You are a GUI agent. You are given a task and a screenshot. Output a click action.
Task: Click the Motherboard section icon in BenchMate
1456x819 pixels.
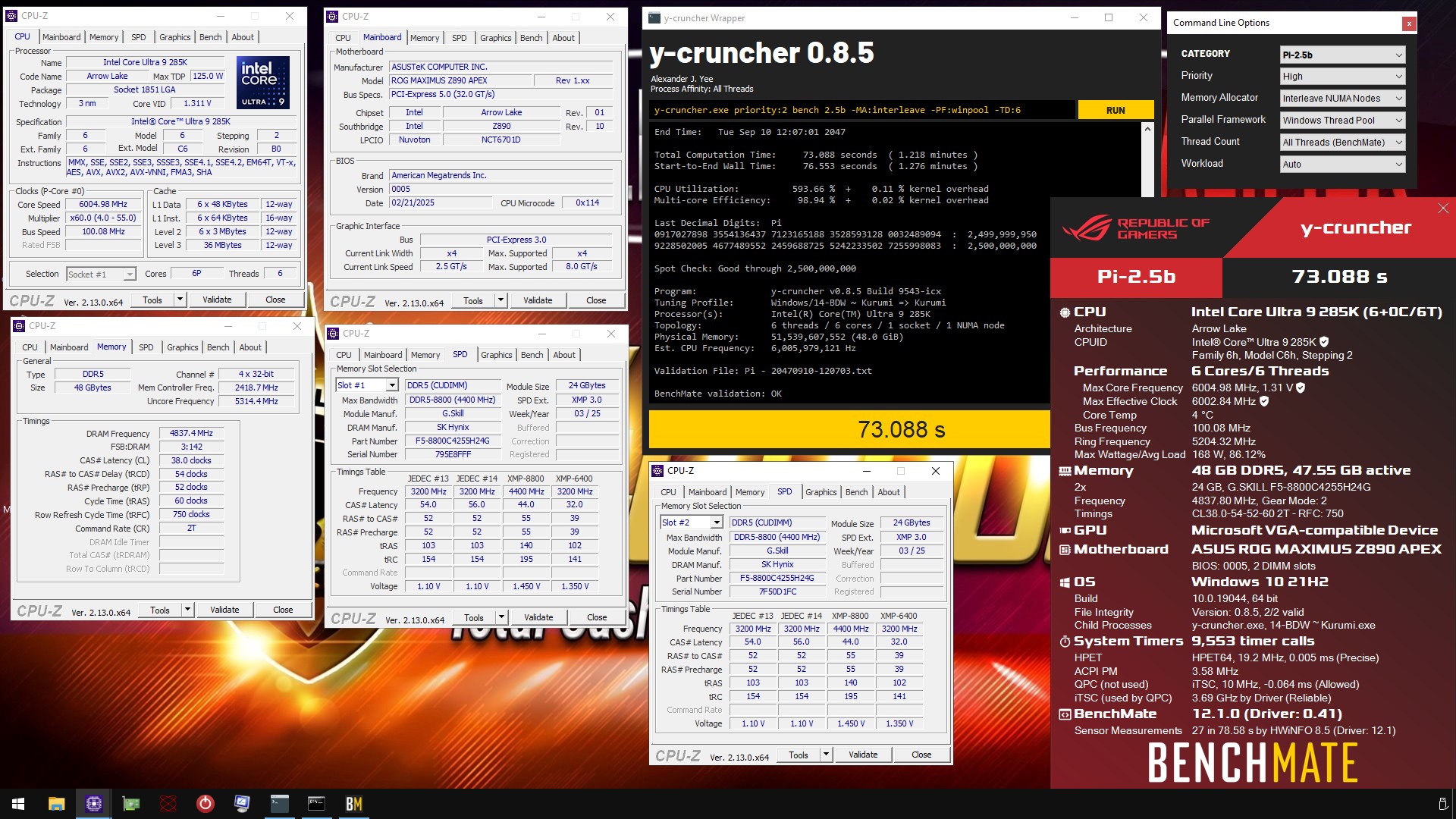coord(1065,550)
